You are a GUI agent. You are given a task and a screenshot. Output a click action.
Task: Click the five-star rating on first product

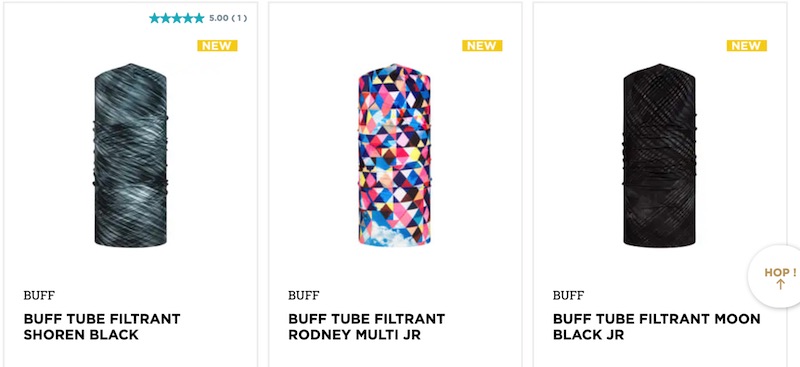[x=177, y=18]
